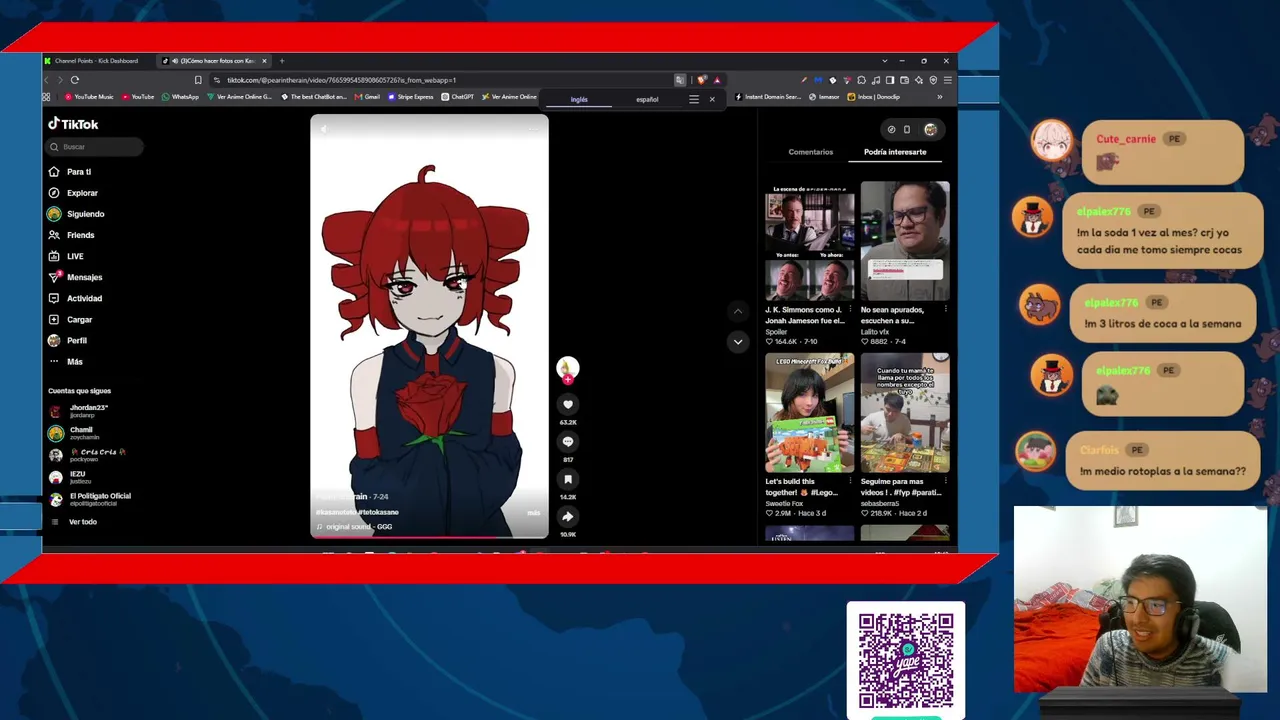Switch to the Podría interesarte tab
Image resolution: width=1280 pixels, height=720 pixels.
pyautogui.click(x=895, y=152)
